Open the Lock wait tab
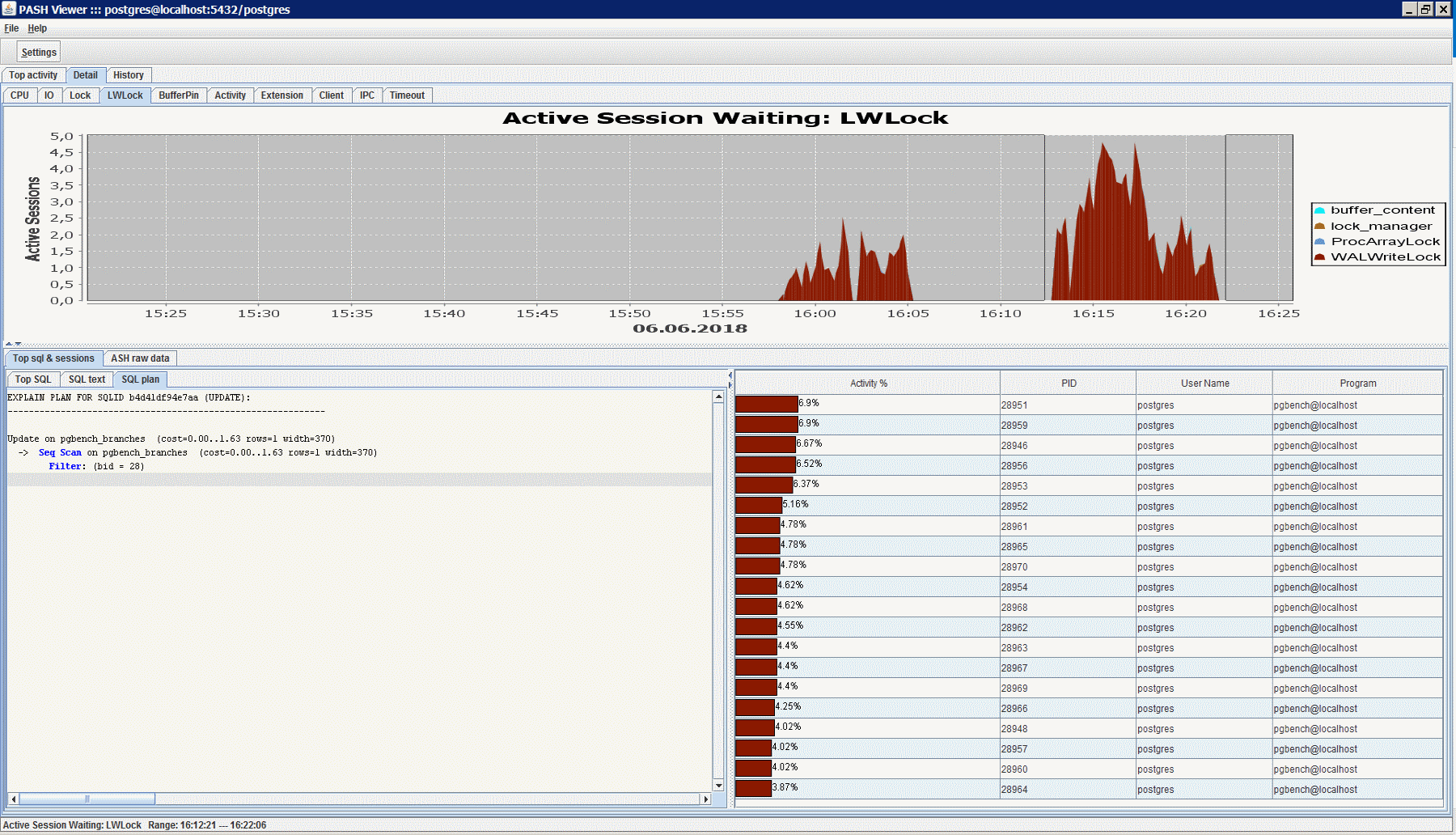 [x=79, y=95]
